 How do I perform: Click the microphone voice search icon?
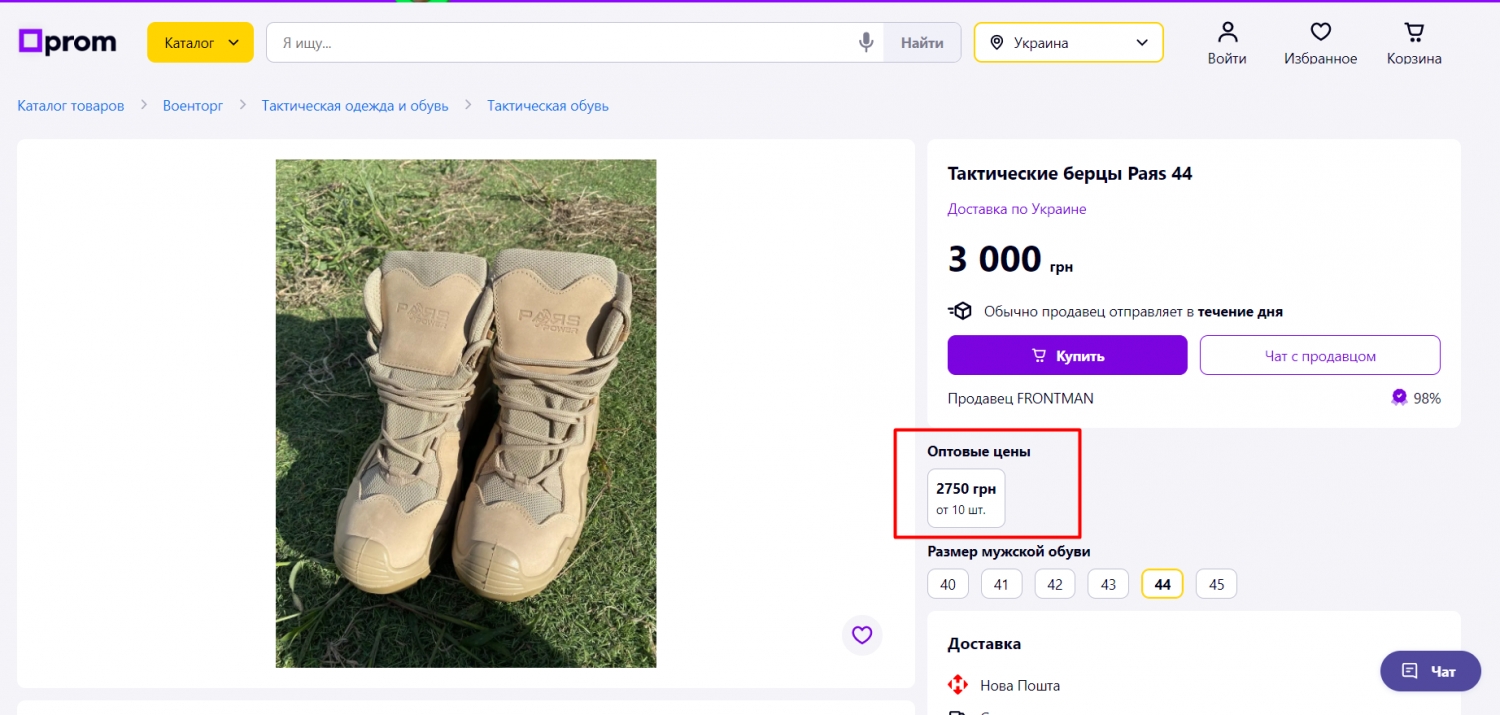866,43
